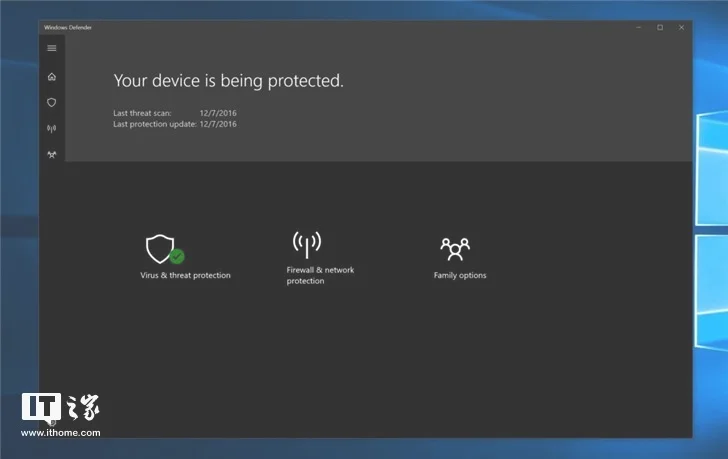The image size is (728, 459).
Task: Close the Windows Defender window
Action: click(681, 27)
